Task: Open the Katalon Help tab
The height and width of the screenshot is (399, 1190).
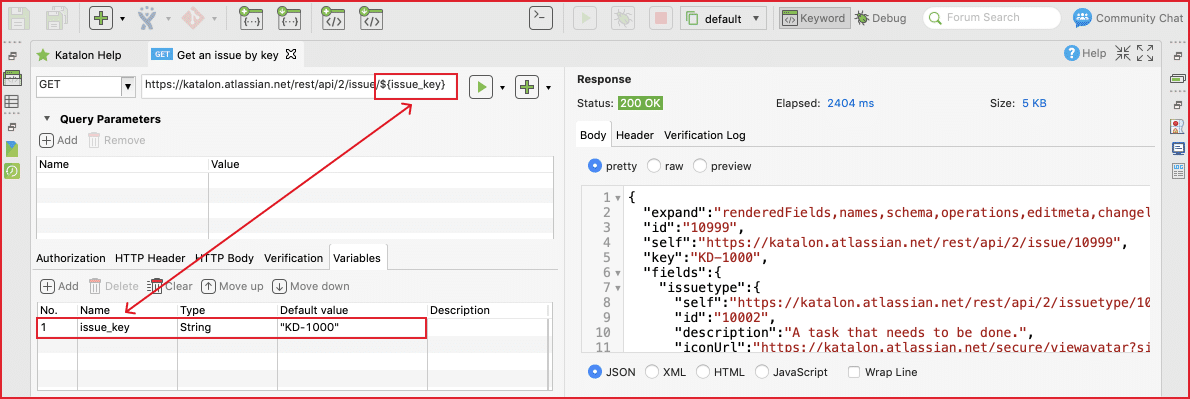Action: pos(79,55)
